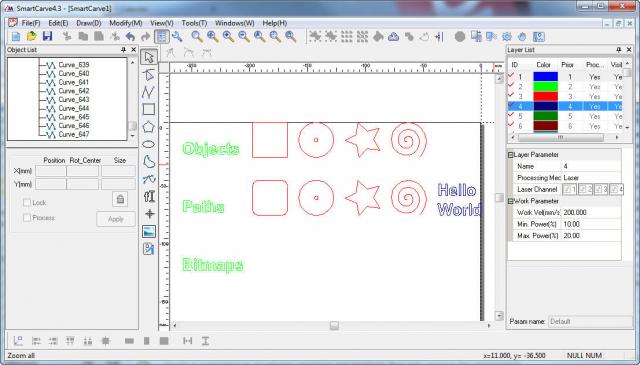Tick the Process checkbox
Image resolution: width=640 pixels, height=365 pixels.
(x=27, y=218)
